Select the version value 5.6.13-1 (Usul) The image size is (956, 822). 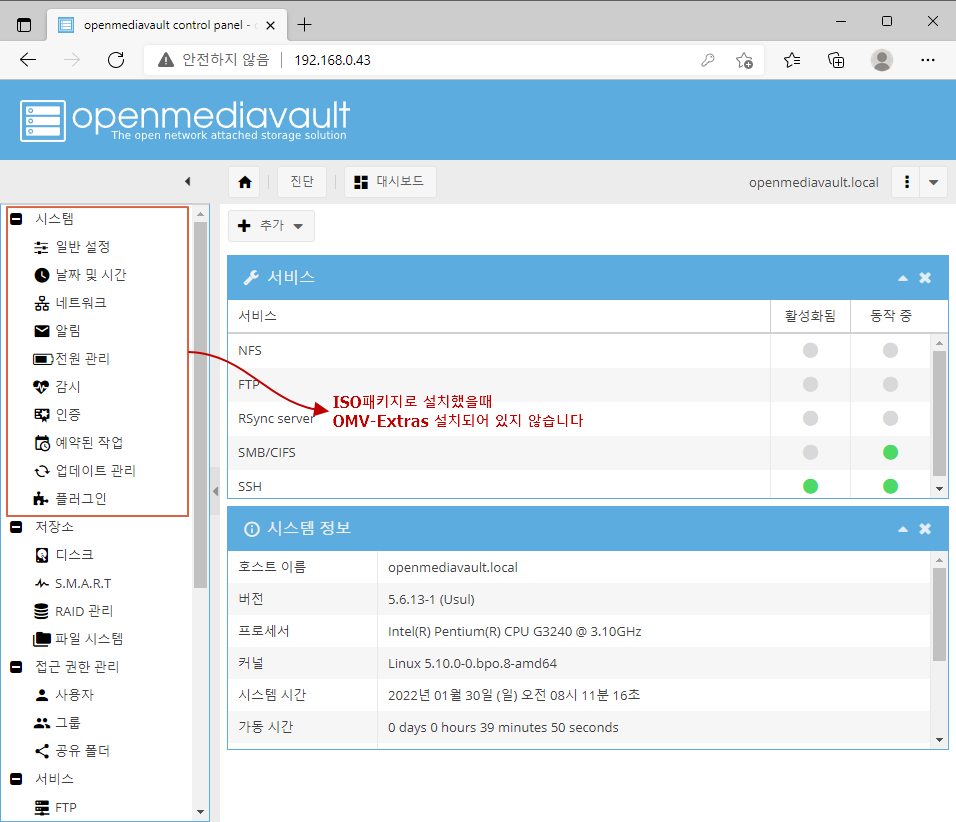[x=431, y=599]
